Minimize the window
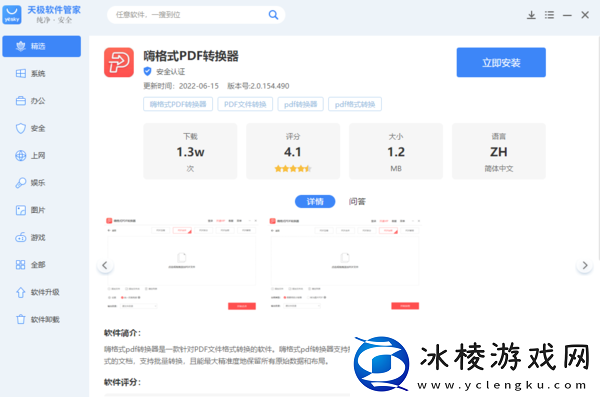Image resolution: width=600 pixels, height=397 pixels. point(567,15)
